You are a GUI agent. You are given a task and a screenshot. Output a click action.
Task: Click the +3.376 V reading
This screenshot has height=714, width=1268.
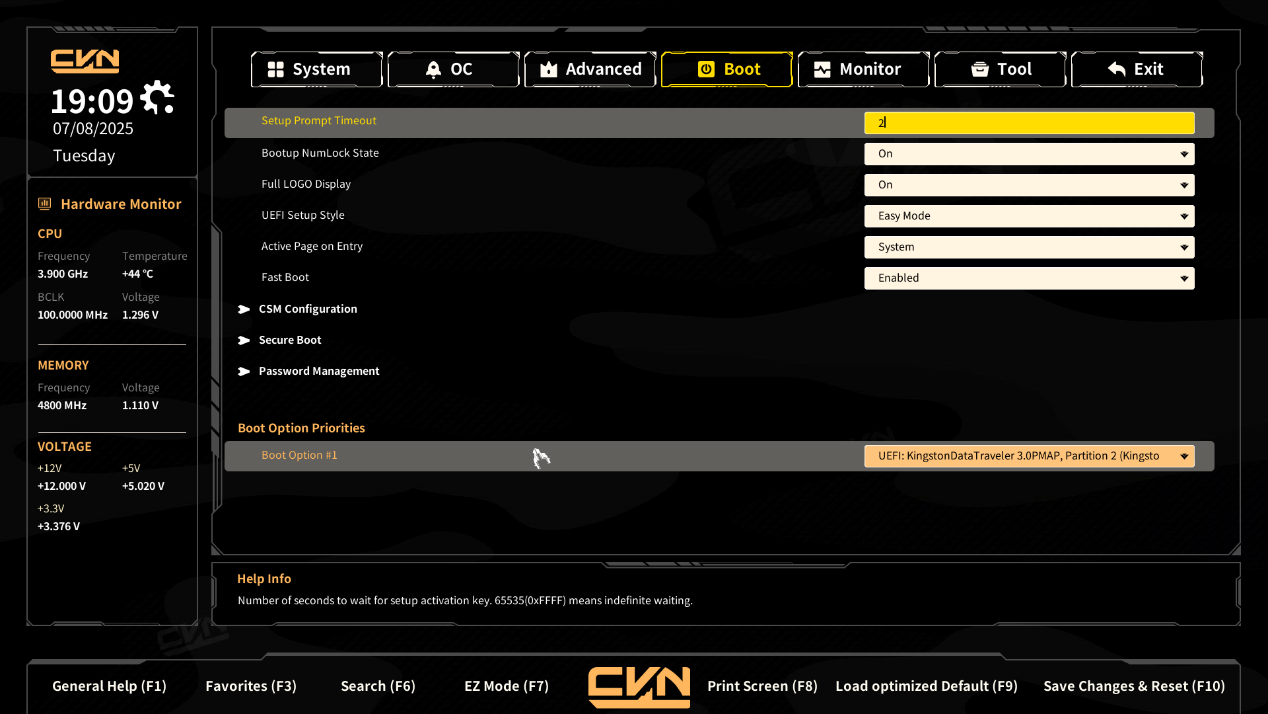59,526
